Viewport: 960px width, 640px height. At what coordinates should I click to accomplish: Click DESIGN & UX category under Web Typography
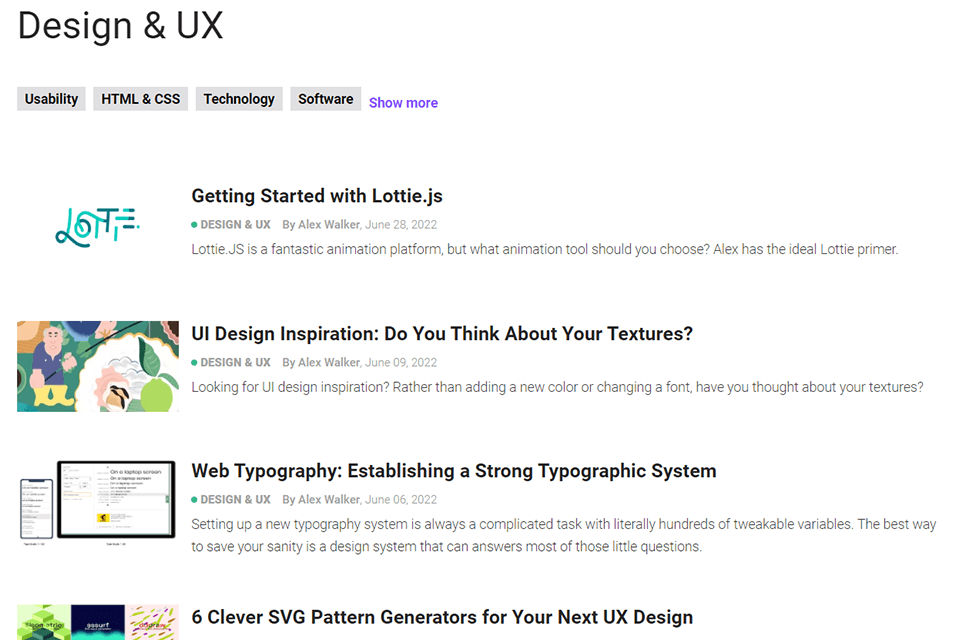click(x=235, y=500)
